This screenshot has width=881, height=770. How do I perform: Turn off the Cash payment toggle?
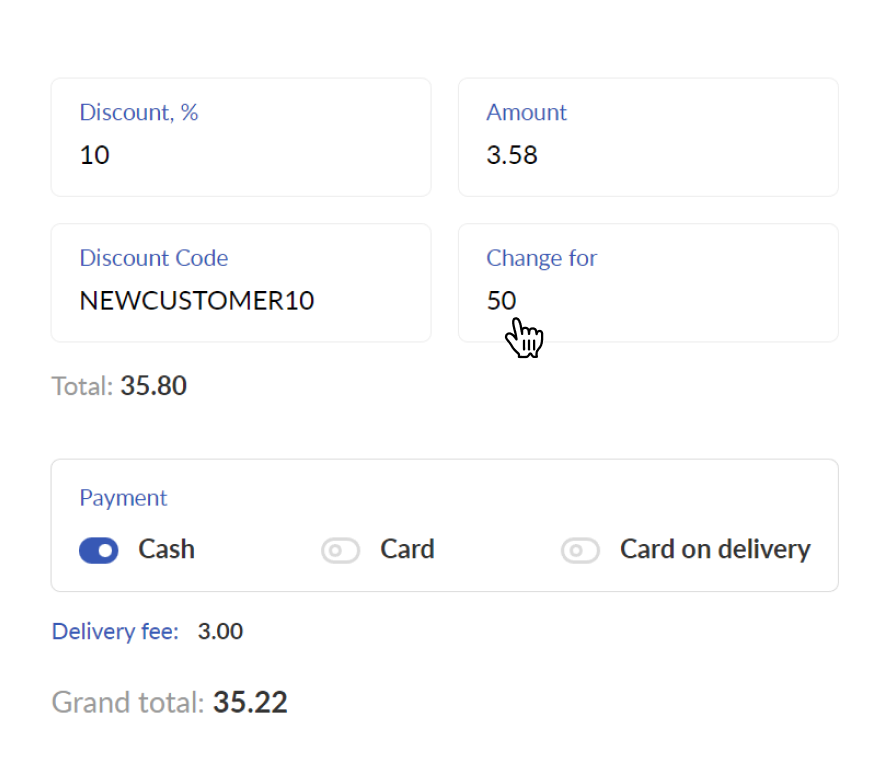pos(98,550)
